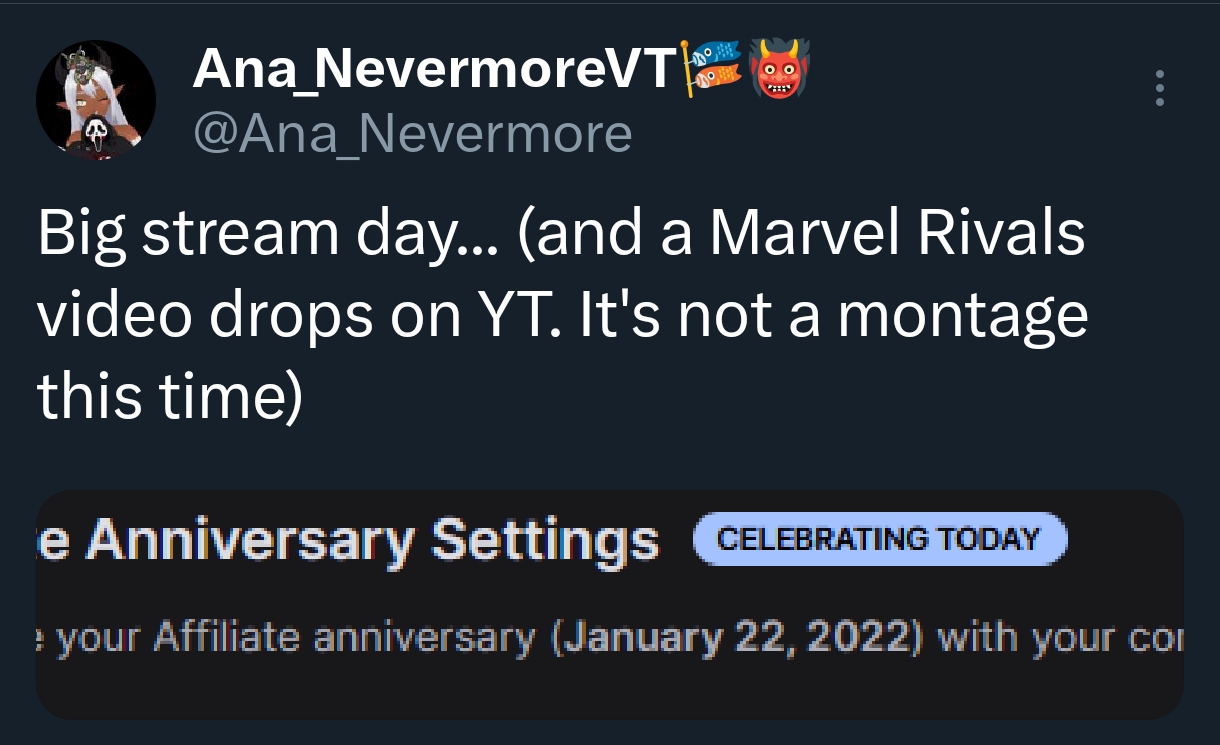Click the word "anniversary" before the date
This screenshot has height=745, width=1220.
(425, 639)
